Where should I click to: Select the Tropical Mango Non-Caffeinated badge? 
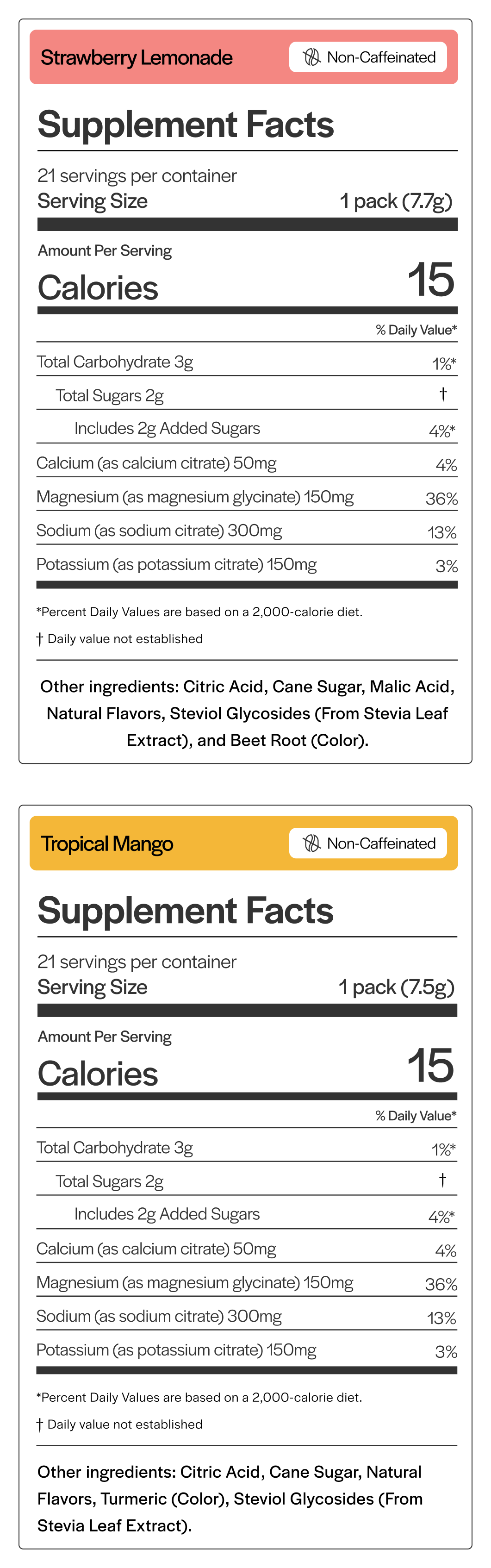pos(368,843)
